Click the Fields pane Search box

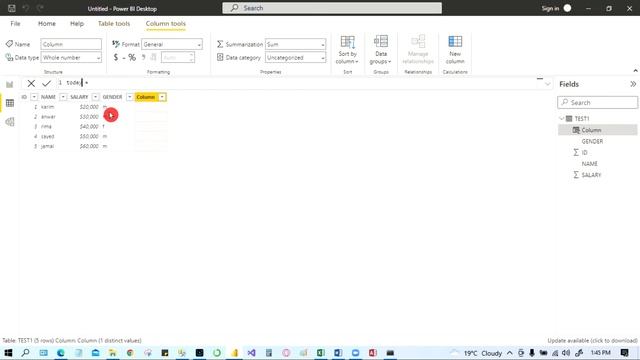click(597, 102)
